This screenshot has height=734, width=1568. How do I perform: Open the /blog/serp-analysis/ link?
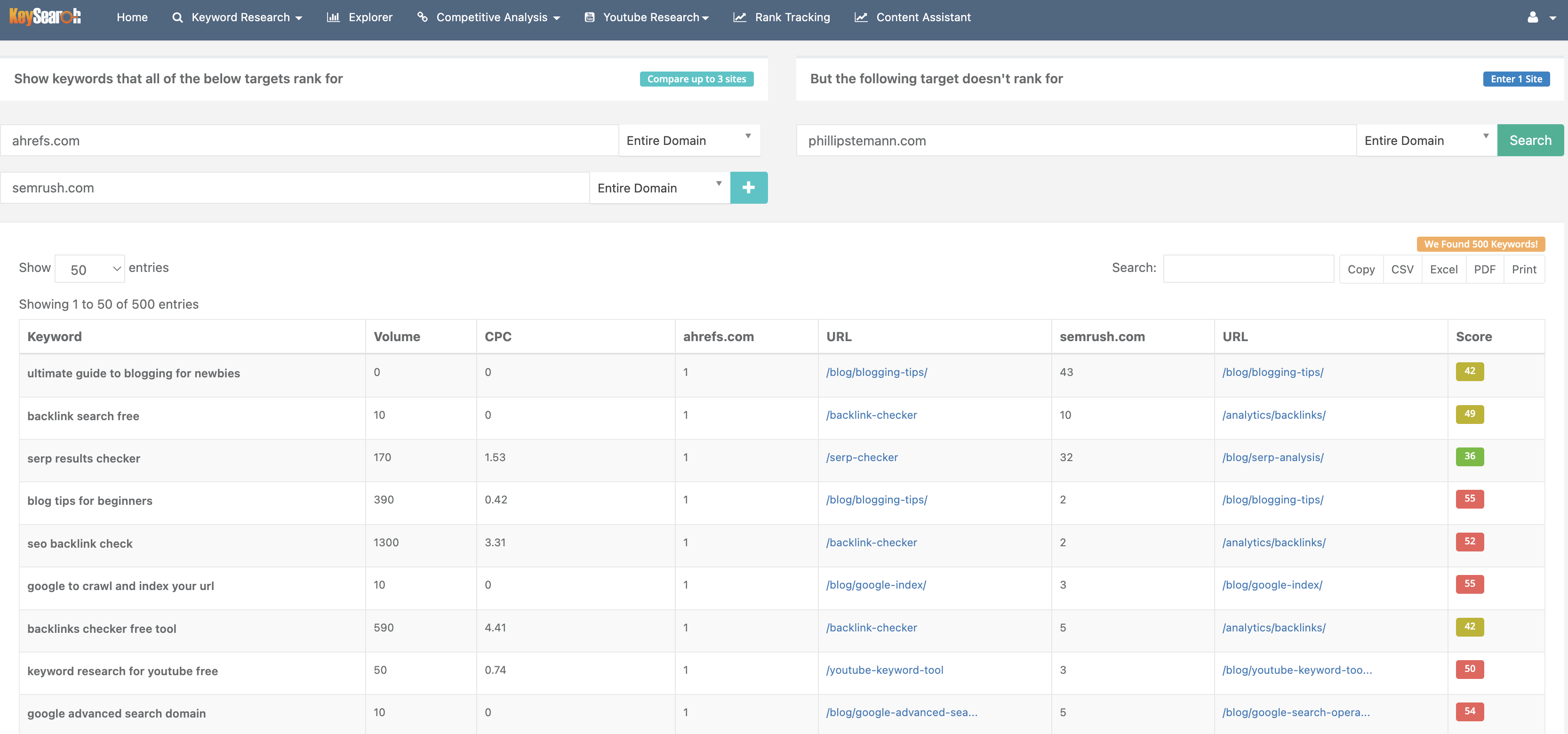coord(1273,457)
